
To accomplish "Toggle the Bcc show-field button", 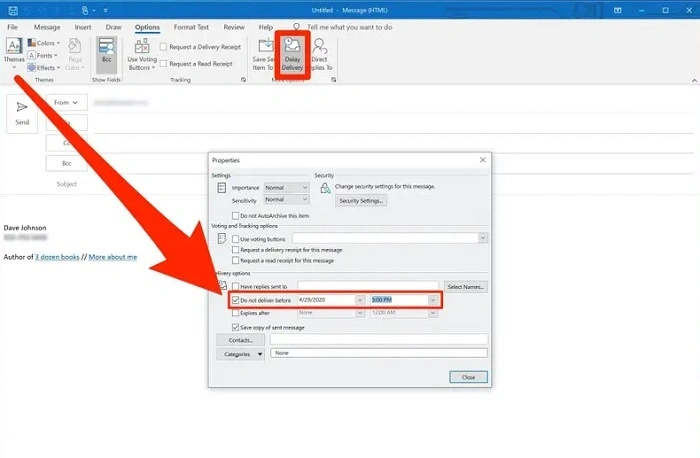I will [x=106, y=54].
